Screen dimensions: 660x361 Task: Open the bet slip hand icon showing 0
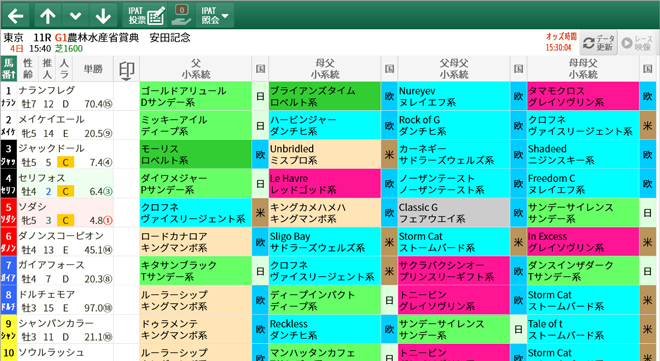pos(181,16)
